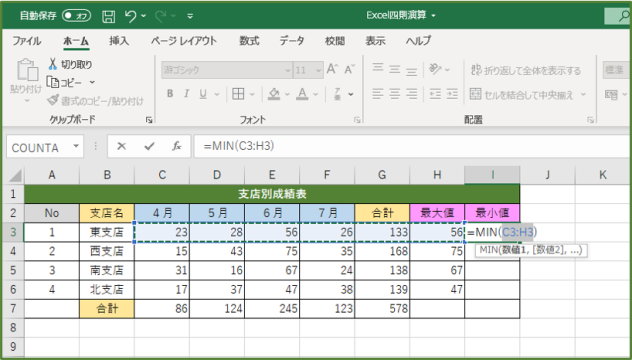Screen dimensions: 632x360
Task: Switch to the ヘルプ tab
Action: [418, 41]
